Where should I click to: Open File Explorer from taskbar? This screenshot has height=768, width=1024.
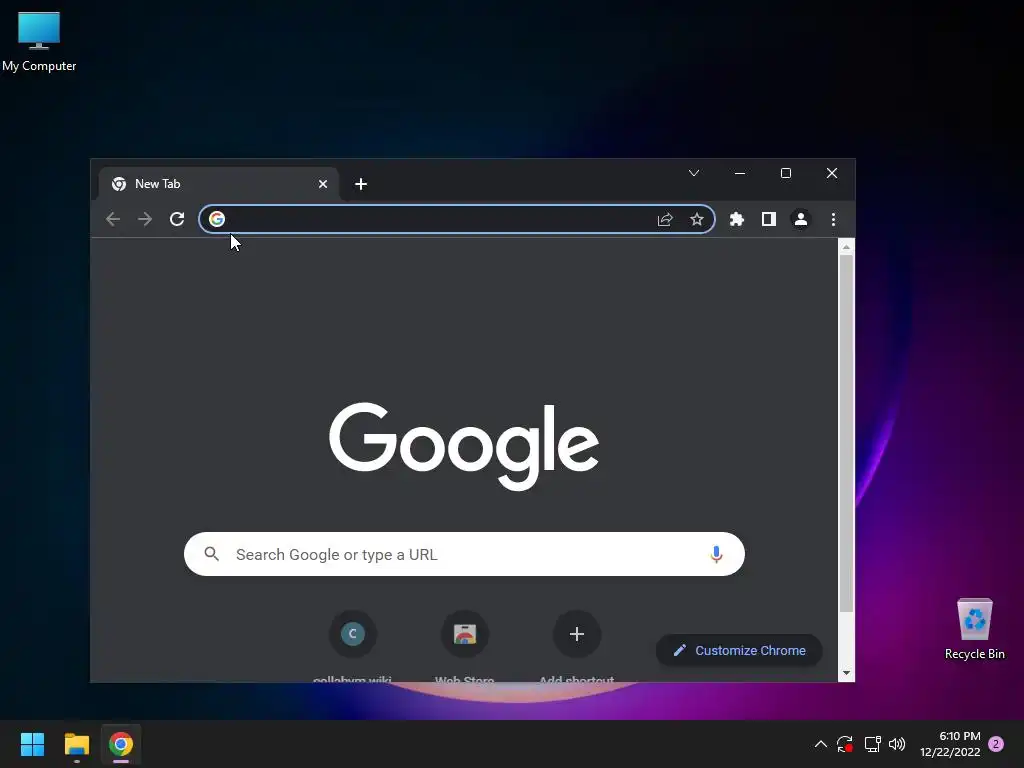[76, 744]
